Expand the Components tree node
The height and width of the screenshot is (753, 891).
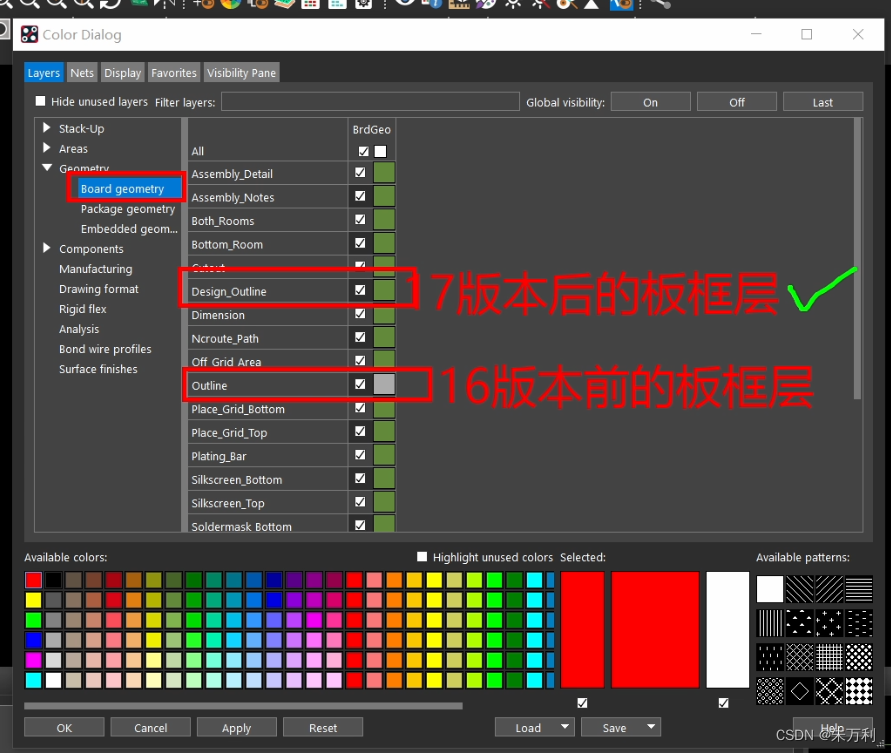coord(45,248)
